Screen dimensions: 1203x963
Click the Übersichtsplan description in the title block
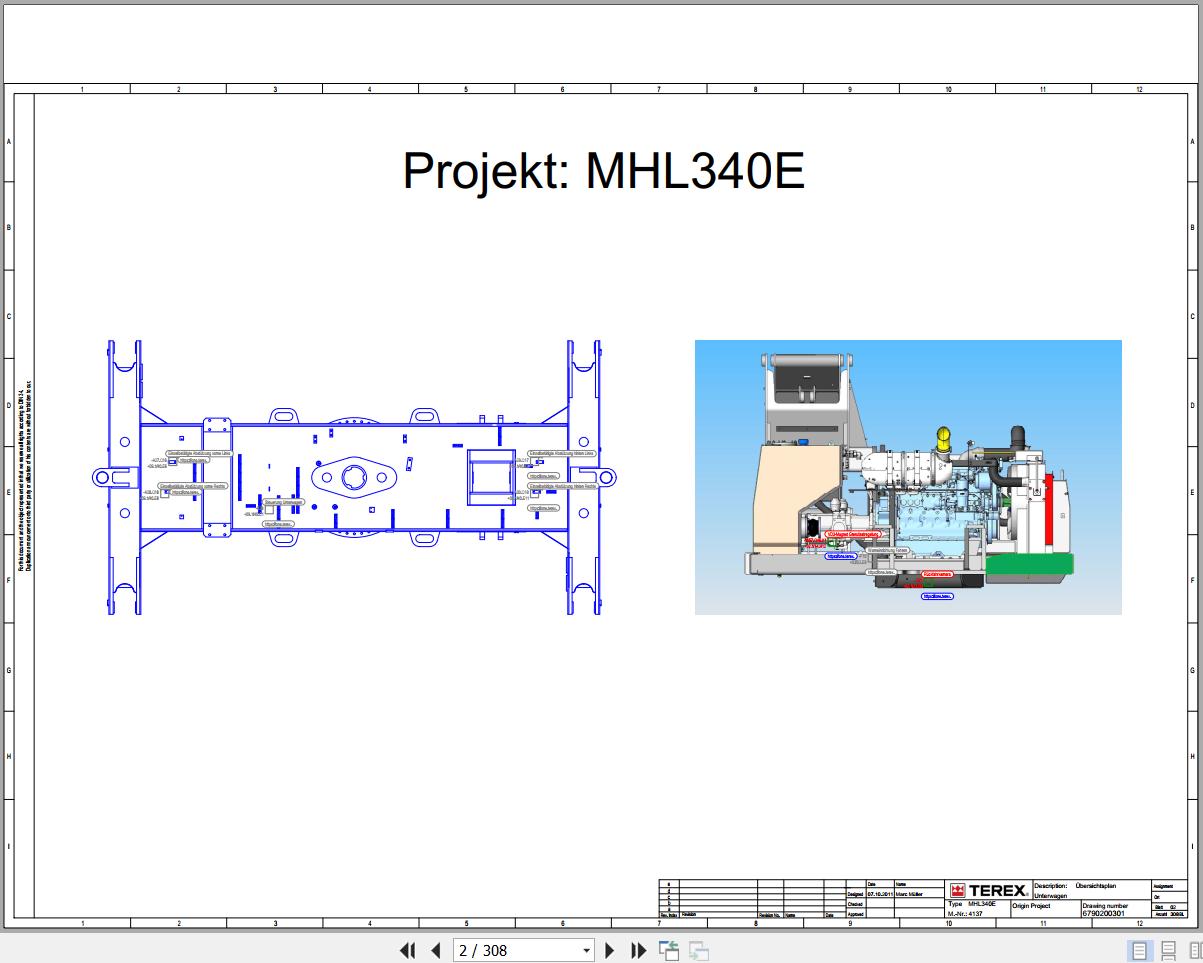pyautogui.click(x=1095, y=885)
